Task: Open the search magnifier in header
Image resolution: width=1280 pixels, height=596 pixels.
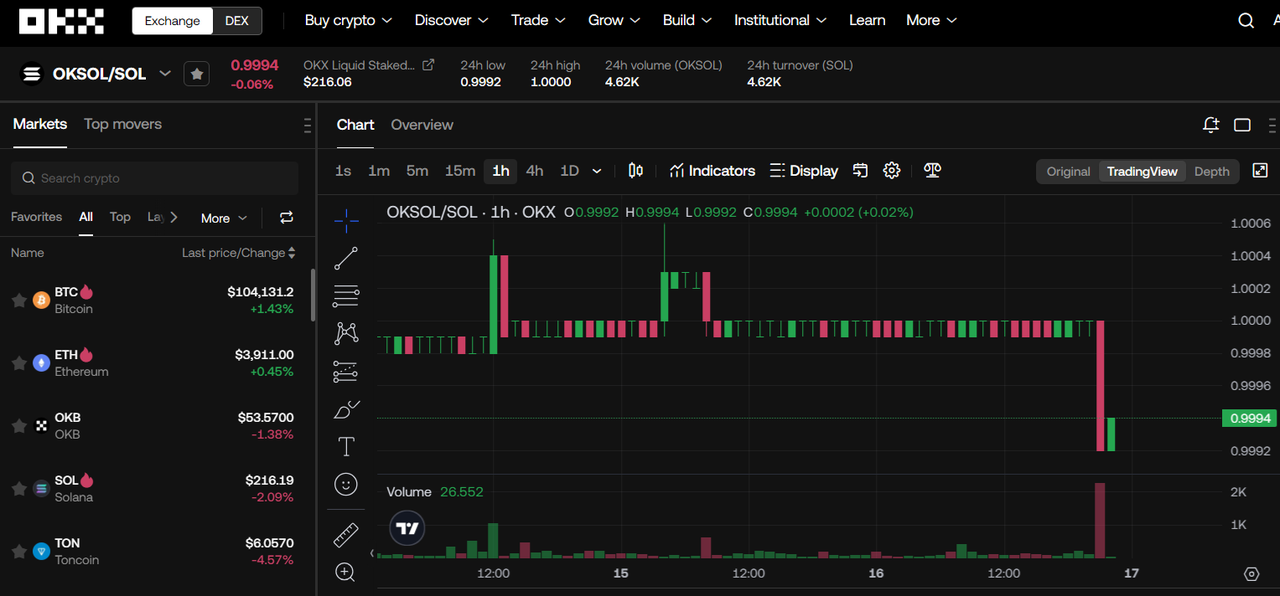Action: pos(1246,20)
